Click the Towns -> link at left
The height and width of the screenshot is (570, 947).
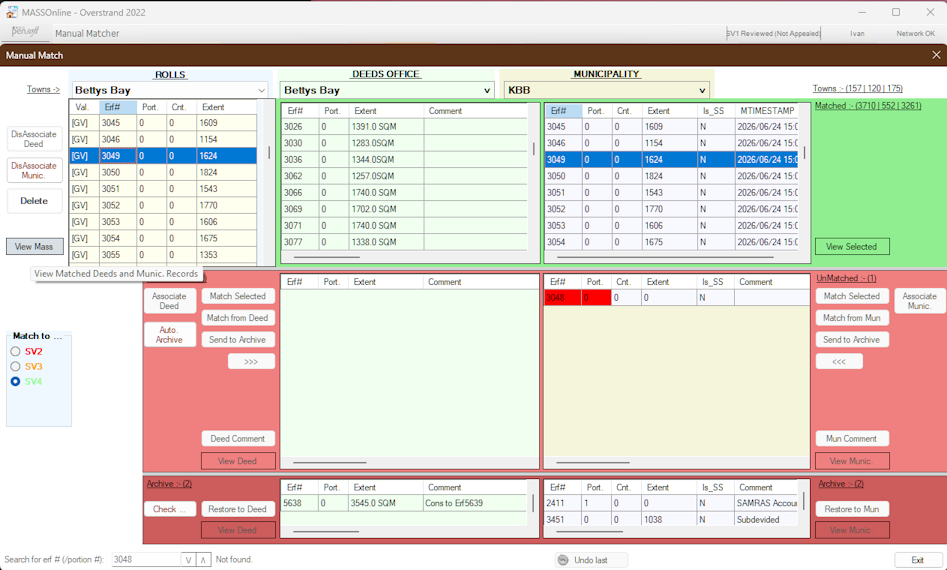point(43,89)
